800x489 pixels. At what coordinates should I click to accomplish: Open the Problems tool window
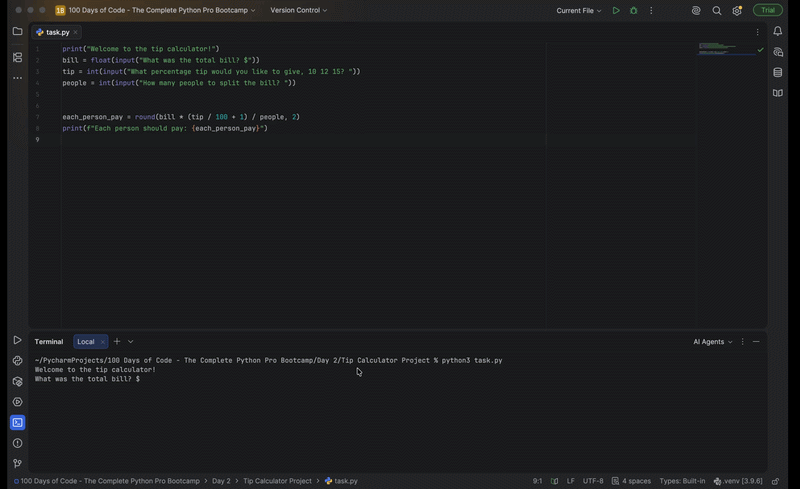click(17, 443)
